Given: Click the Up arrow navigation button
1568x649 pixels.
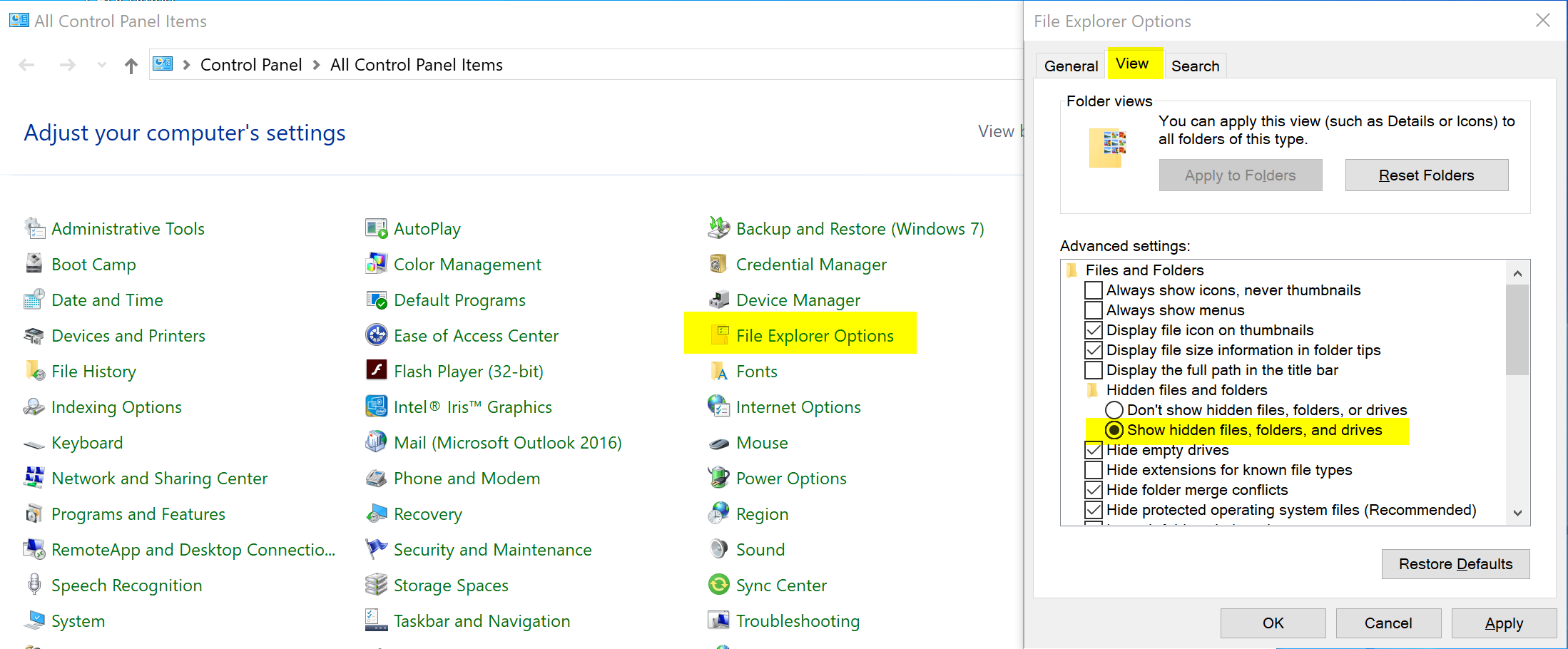Looking at the screenshot, I should (x=131, y=66).
